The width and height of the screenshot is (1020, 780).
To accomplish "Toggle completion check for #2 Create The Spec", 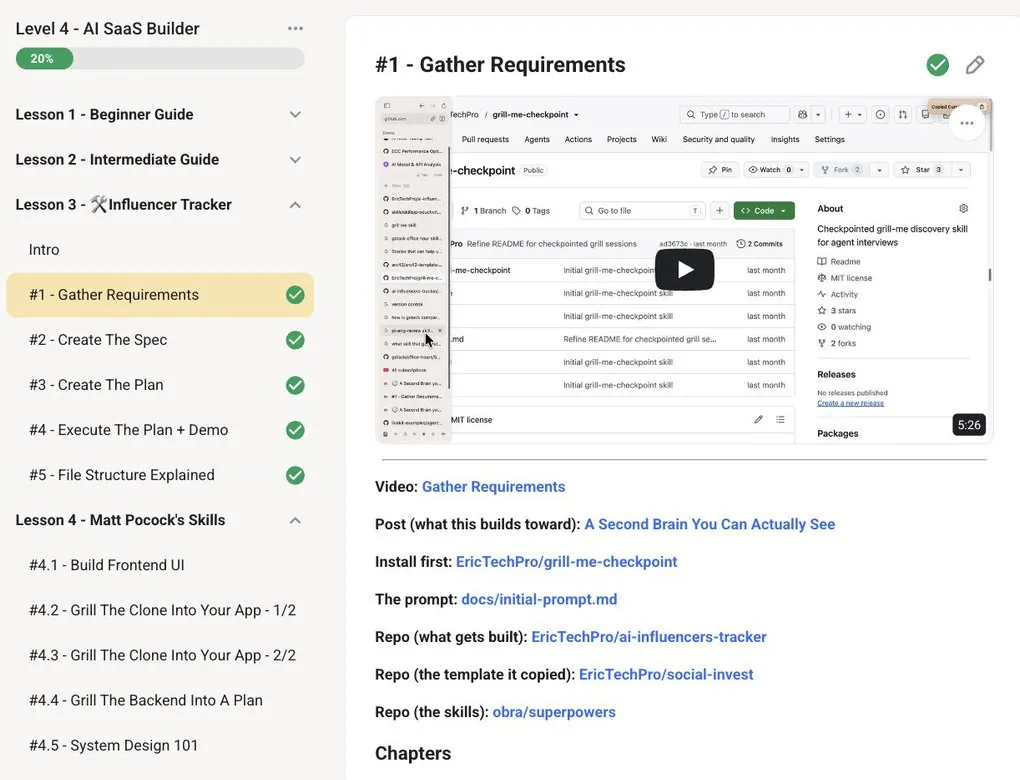I will pos(295,340).
